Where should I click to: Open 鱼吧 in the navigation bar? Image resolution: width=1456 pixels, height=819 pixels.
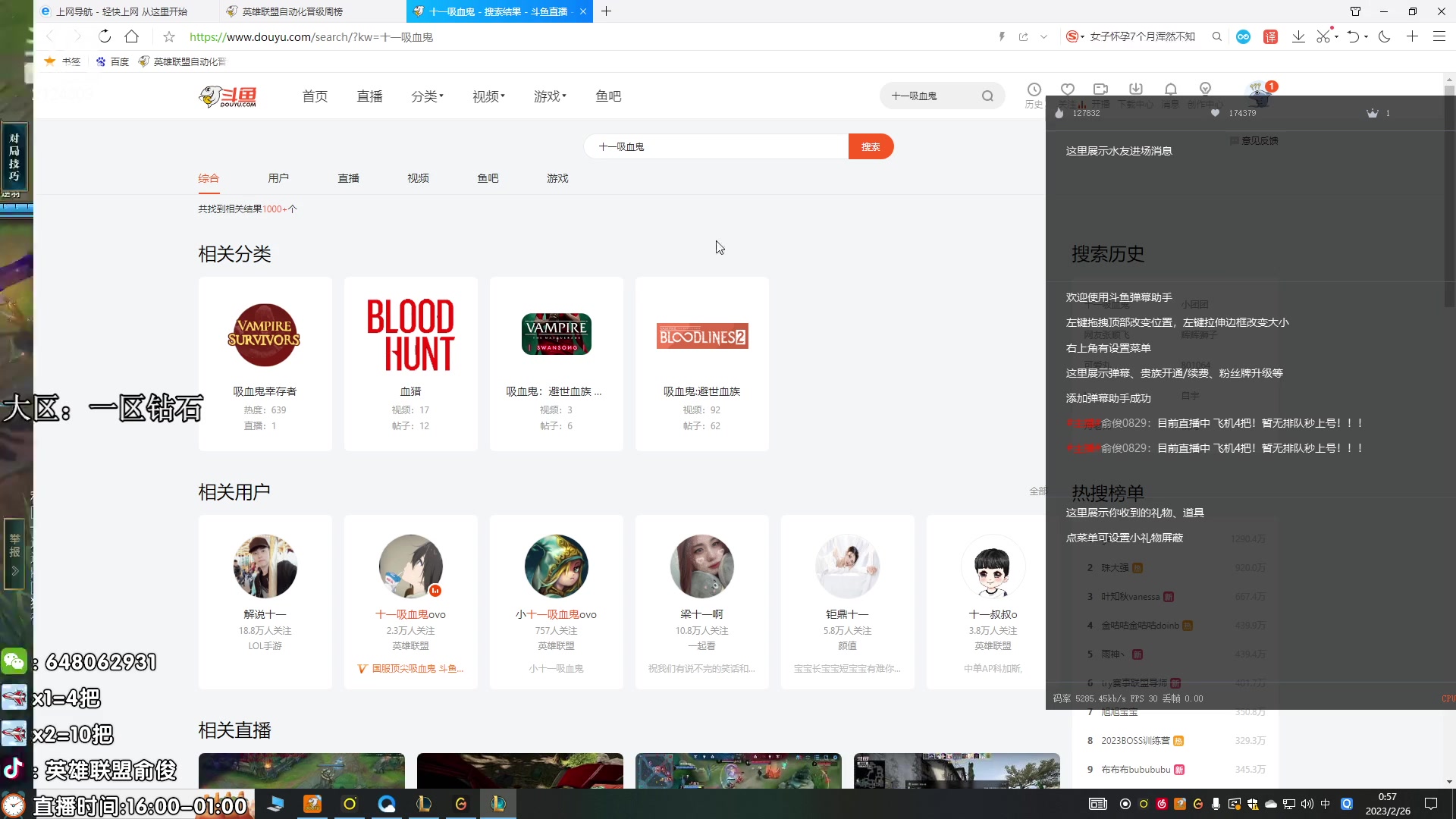tap(608, 96)
